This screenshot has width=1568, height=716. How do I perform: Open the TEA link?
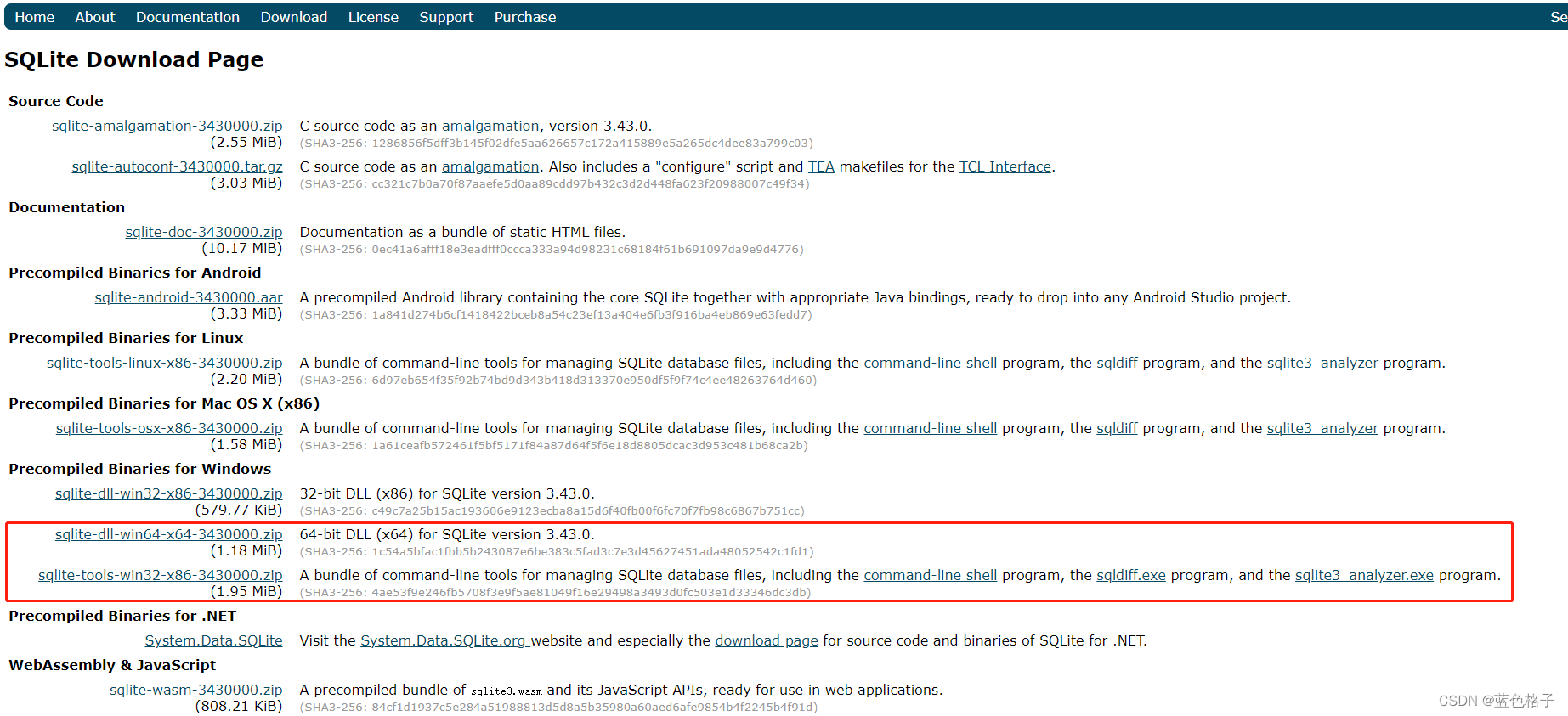point(821,166)
